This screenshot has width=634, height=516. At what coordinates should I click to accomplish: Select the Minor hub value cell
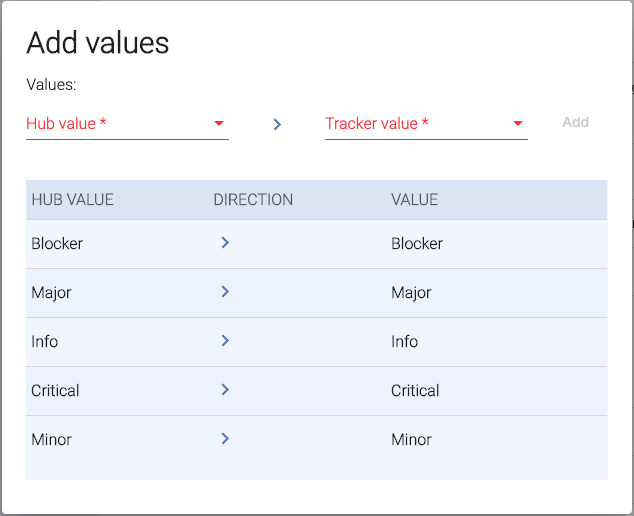tap(51, 440)
